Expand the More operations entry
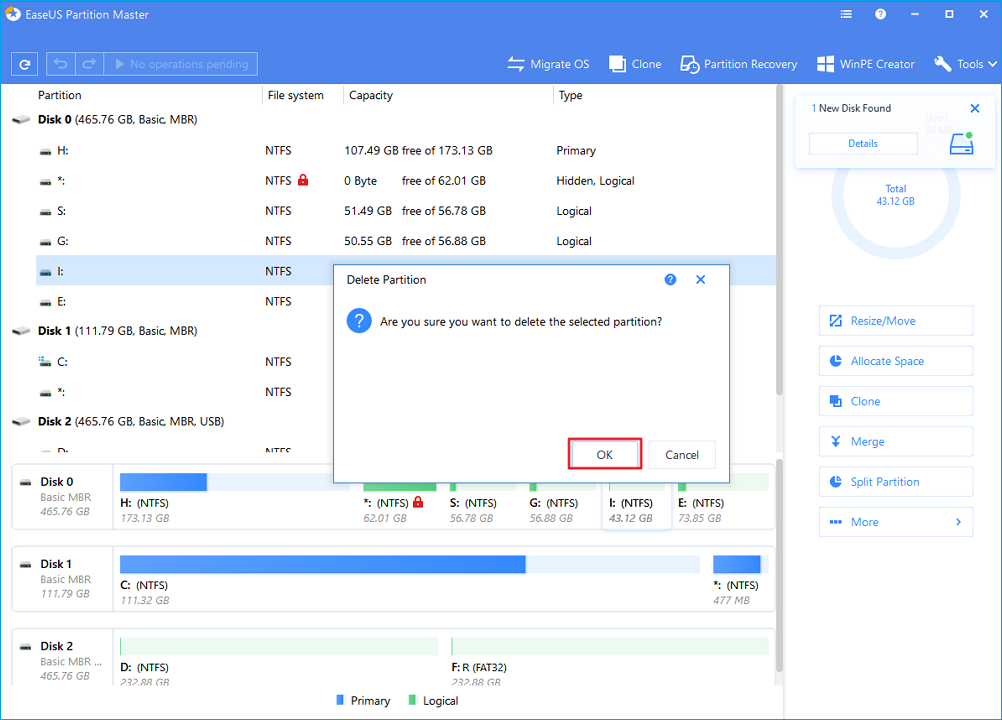This screenshot has height=720, width=1002. tap(896, 522)
